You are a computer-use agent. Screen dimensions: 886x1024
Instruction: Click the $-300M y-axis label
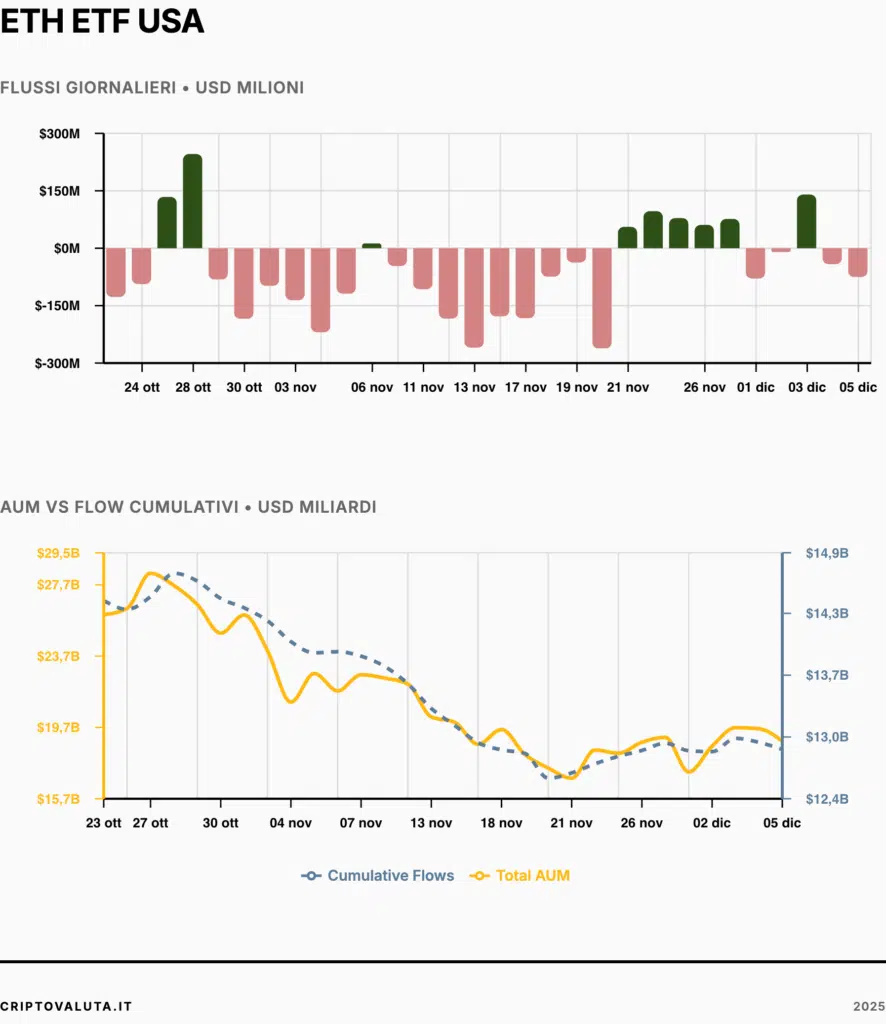[57, 363]
